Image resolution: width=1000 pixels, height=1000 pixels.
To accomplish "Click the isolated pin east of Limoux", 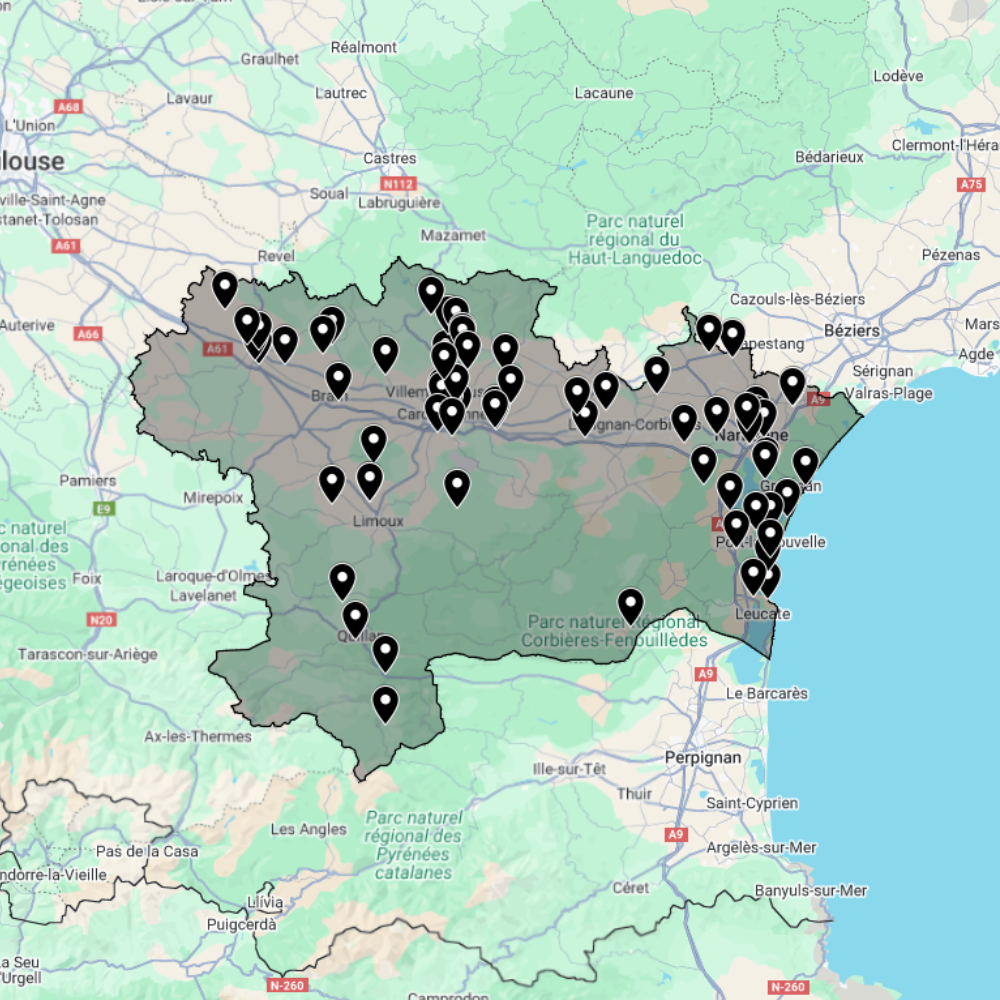I will (x=457, y=487).
